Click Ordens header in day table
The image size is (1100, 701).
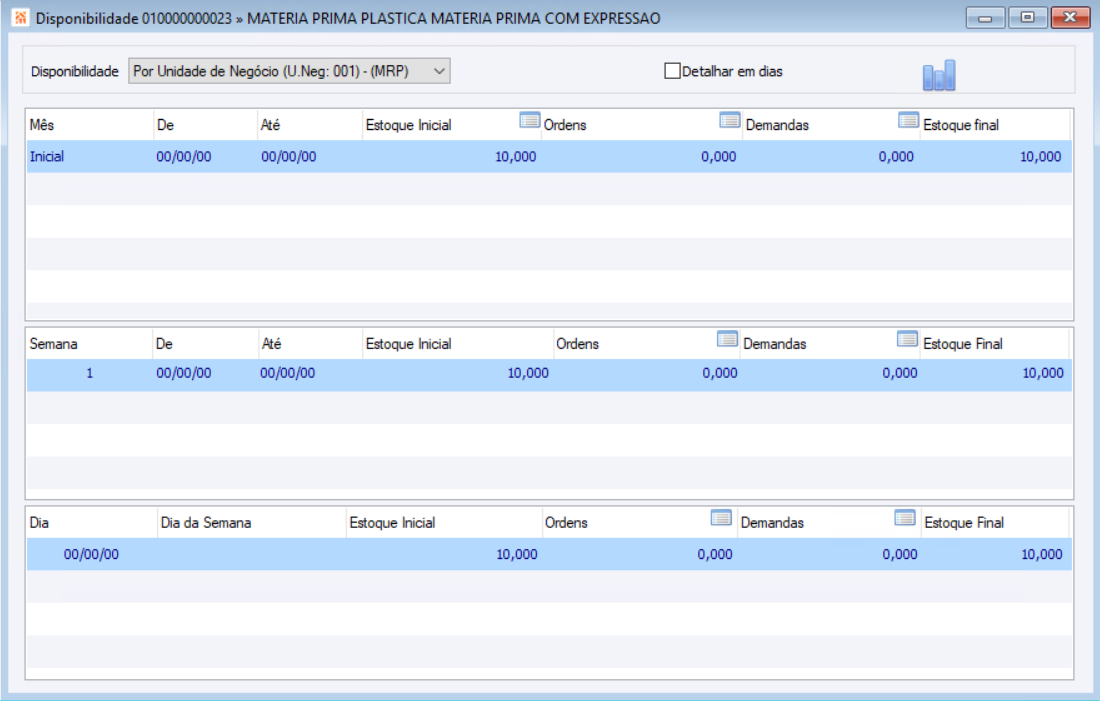coord(566,523)
